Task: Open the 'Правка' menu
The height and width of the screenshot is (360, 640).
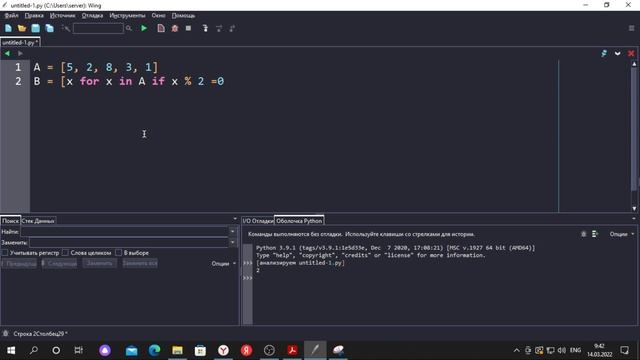Action: pyautogui.click(x=34, y=16)
